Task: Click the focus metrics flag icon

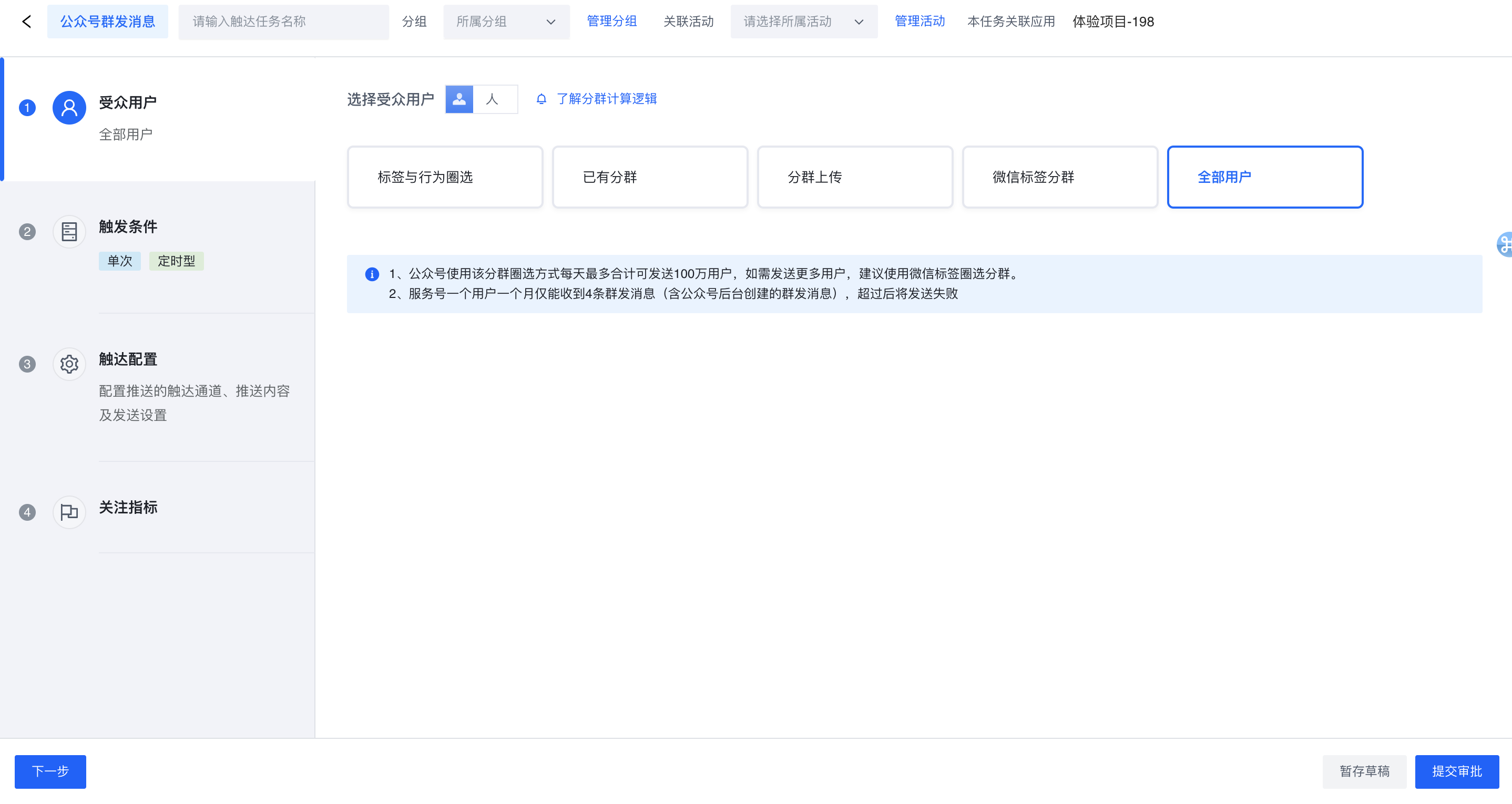Action: point(69,512)
